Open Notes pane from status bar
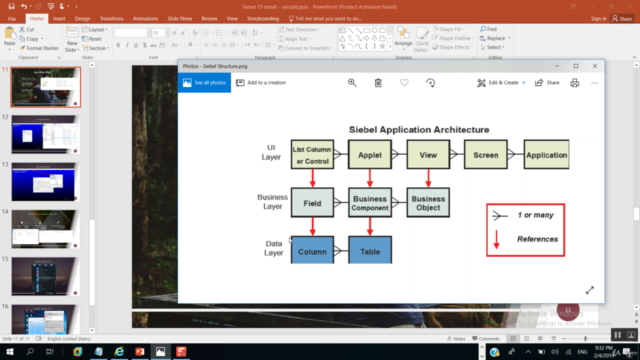This screenshot has width=640, height=360. pos(456,339)
